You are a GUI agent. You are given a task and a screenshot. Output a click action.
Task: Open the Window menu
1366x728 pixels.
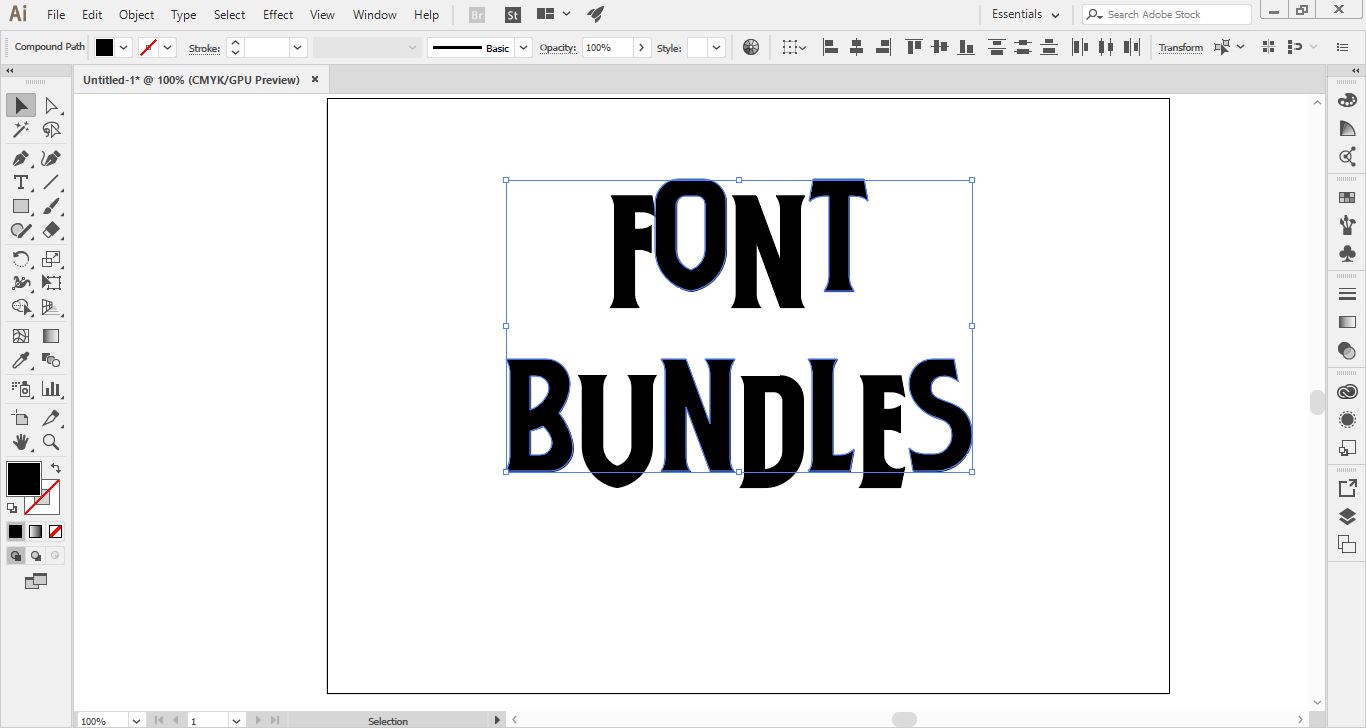(x=375, y=15)
